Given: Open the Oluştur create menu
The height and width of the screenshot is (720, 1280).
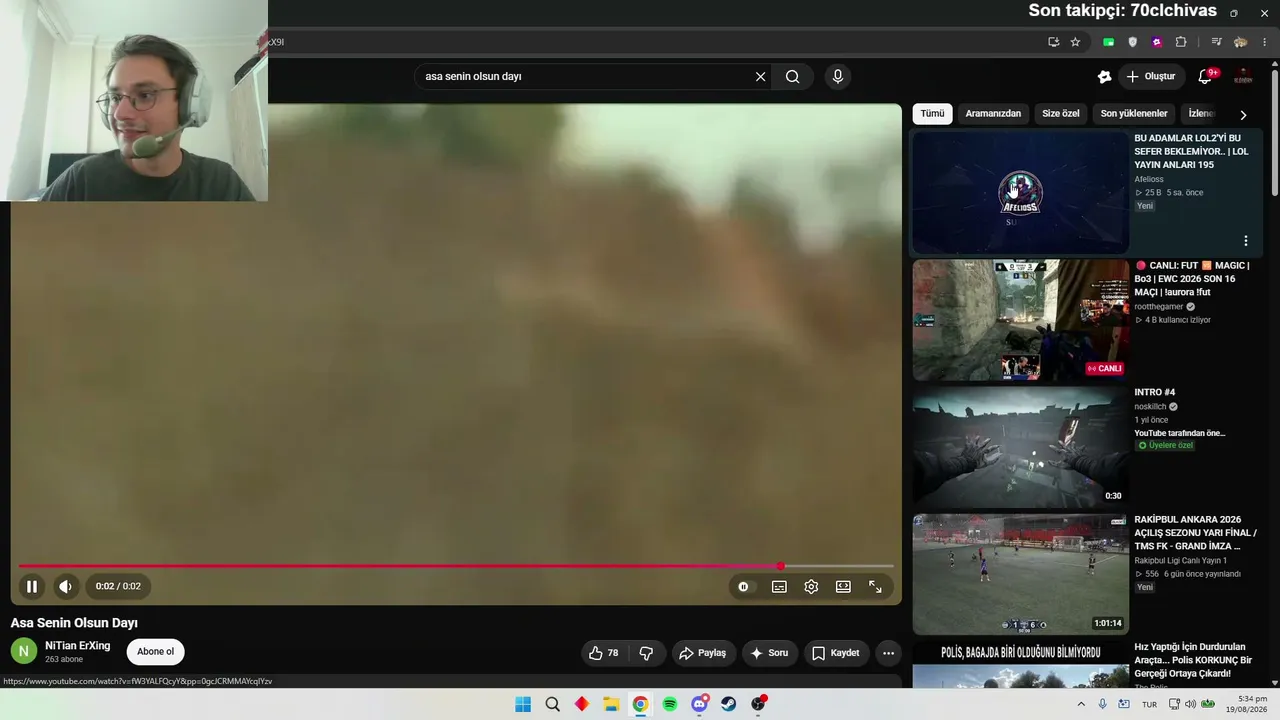Looking at the screenshot, I should pos(1150,76).
